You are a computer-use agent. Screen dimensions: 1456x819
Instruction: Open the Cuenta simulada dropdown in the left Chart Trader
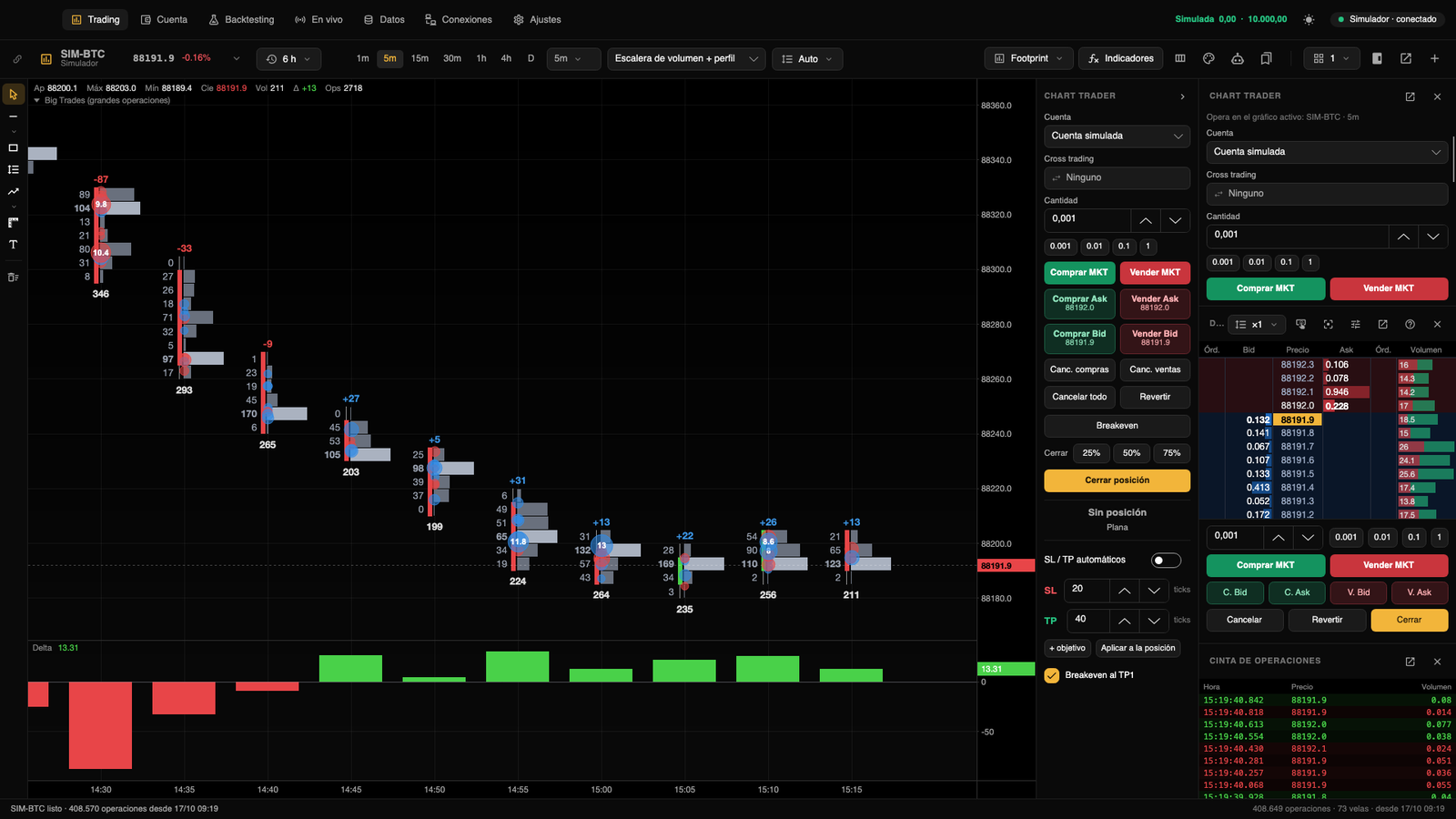pos(1117,136)
